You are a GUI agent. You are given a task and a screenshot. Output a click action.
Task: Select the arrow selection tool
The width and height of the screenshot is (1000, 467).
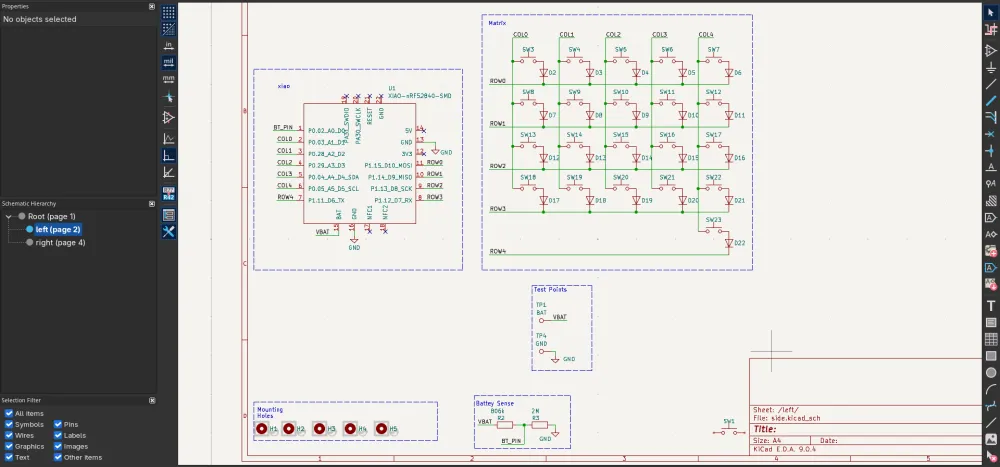coord(990,11)
